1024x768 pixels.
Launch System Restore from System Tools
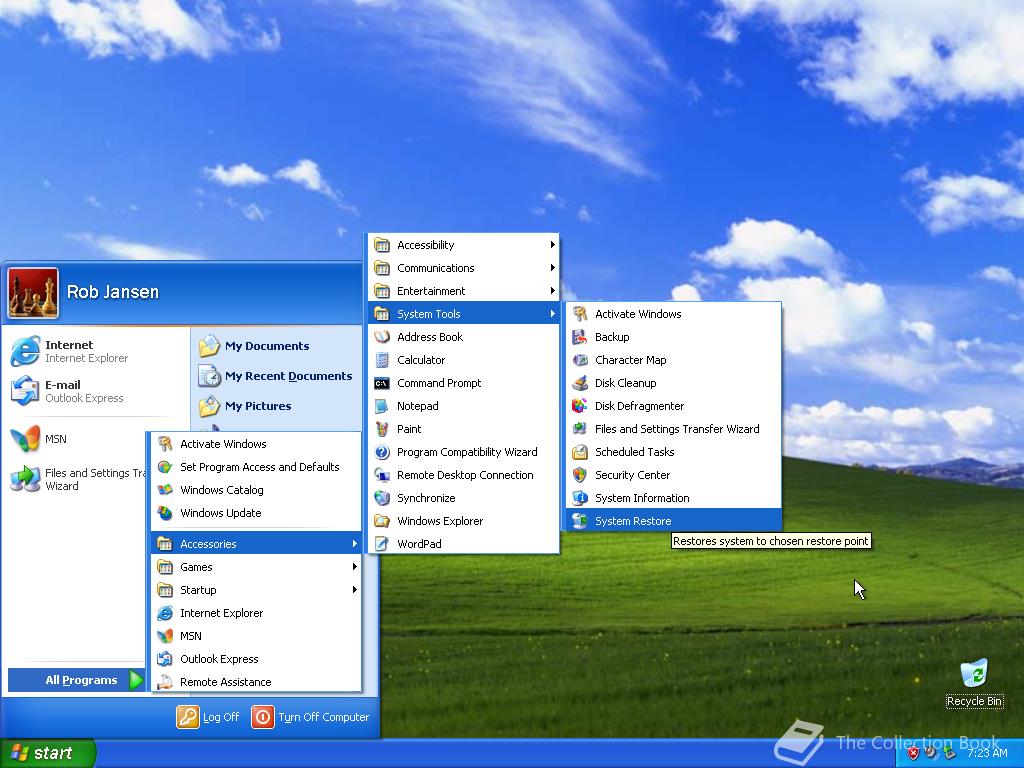point(673,520)
